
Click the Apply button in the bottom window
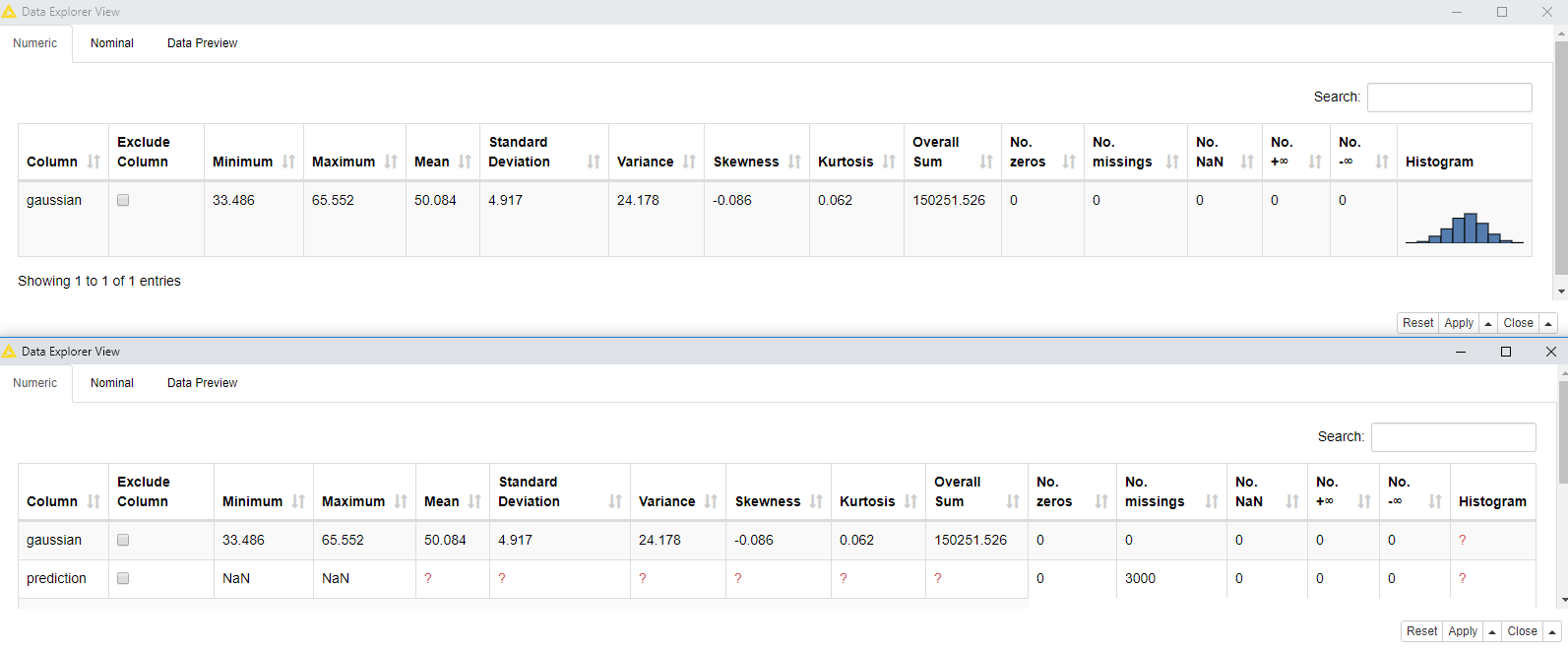[x=1463, y=631]
